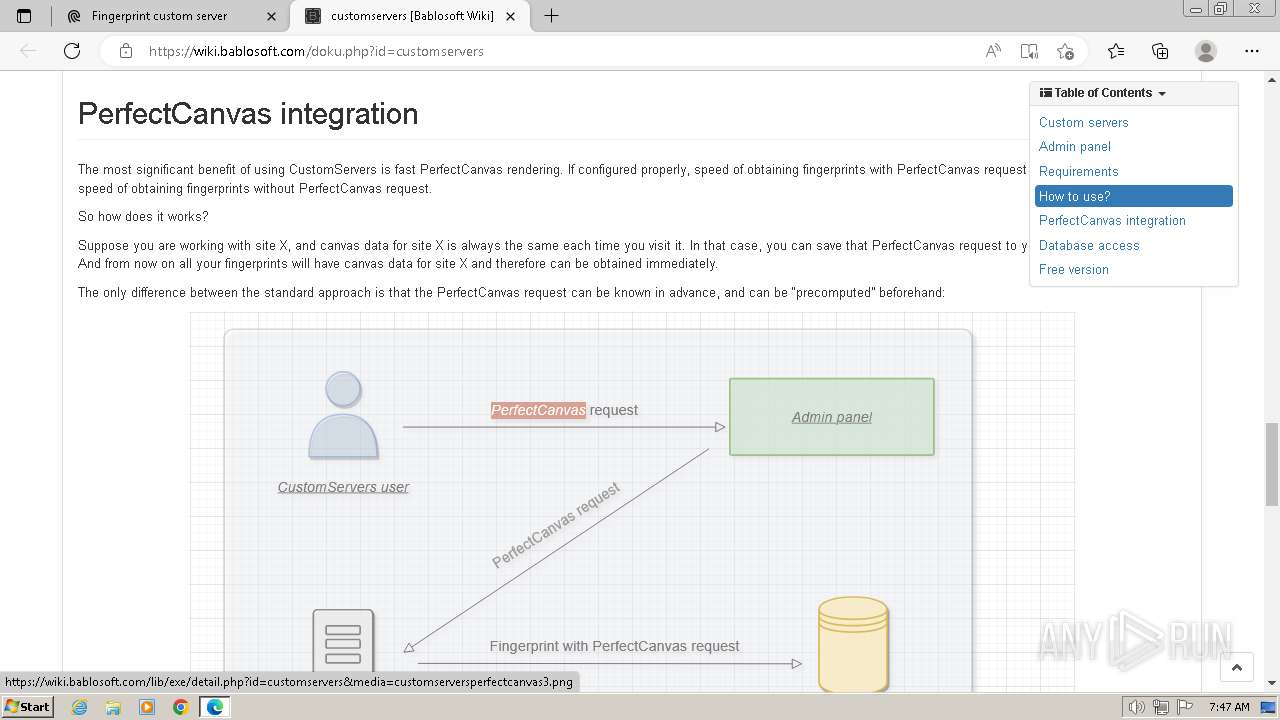Close the Fingerprint custom server tab
1280x720 pixels.
pyautogui.click(x=272, y=16)
